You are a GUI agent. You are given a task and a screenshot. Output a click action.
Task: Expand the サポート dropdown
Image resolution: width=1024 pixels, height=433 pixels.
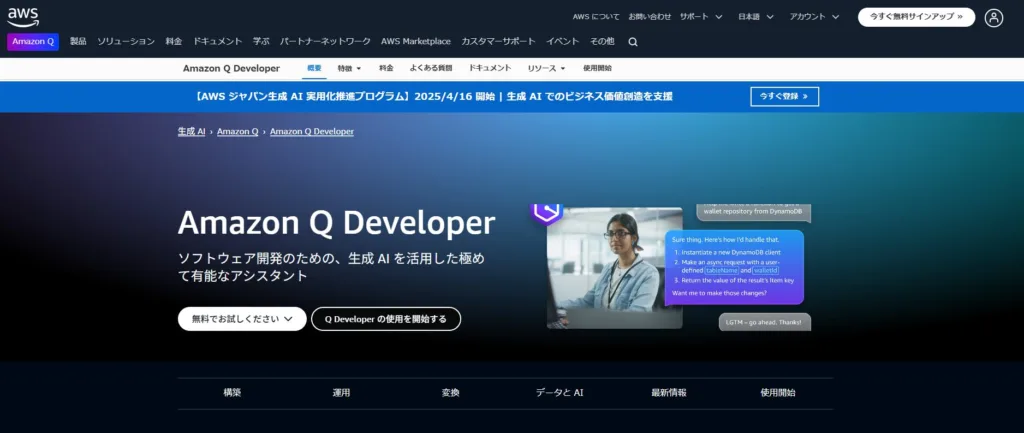(x=701, y=17)
